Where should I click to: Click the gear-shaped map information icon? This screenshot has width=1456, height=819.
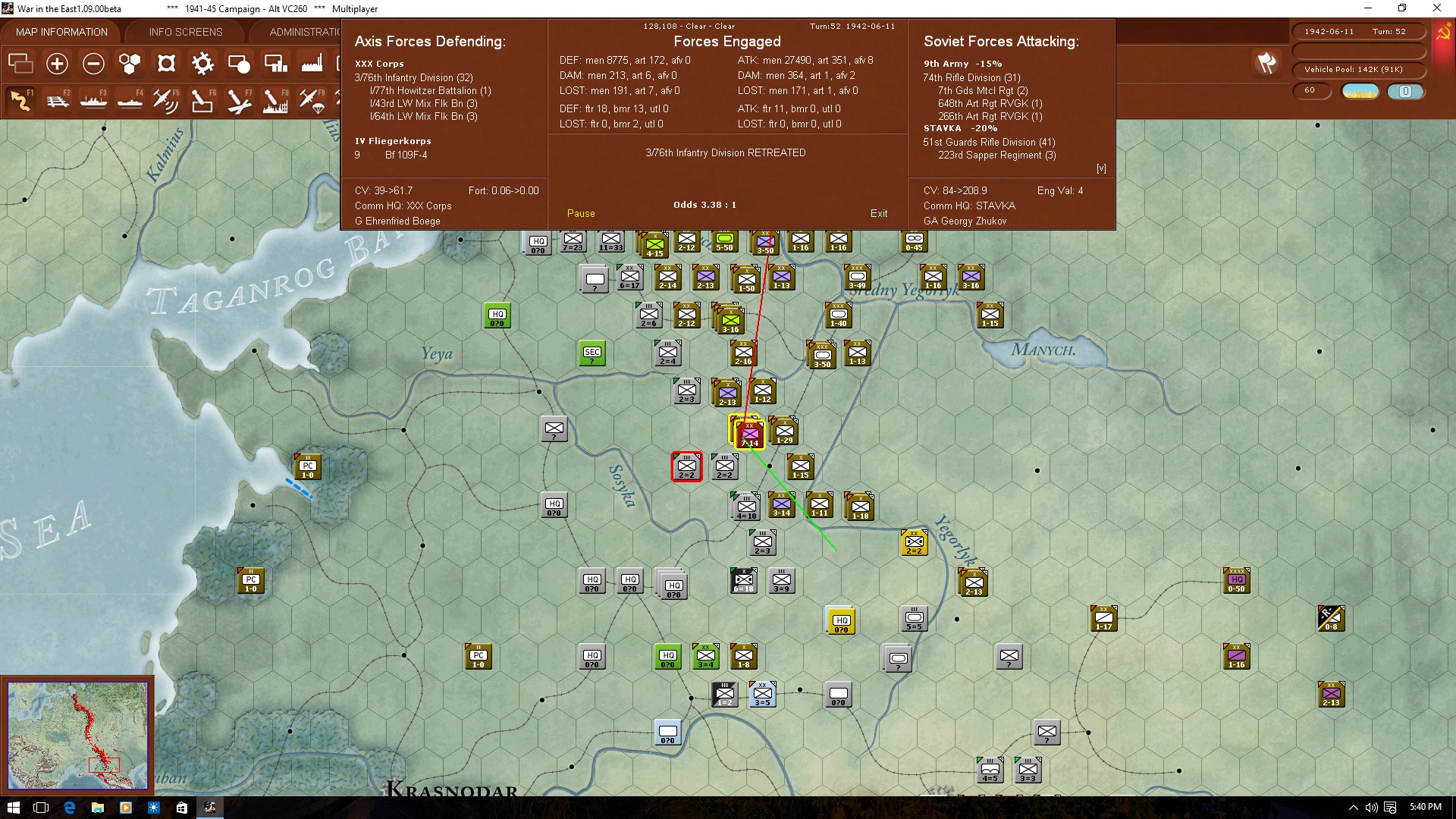[202, 64]
